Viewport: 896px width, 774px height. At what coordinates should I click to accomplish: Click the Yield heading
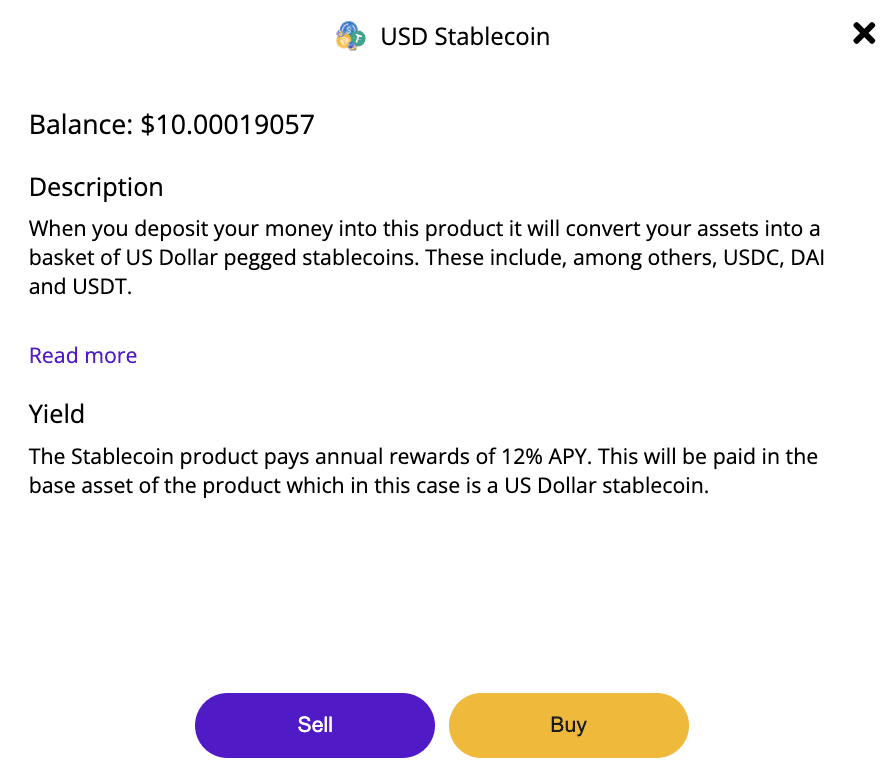point(57,414)
